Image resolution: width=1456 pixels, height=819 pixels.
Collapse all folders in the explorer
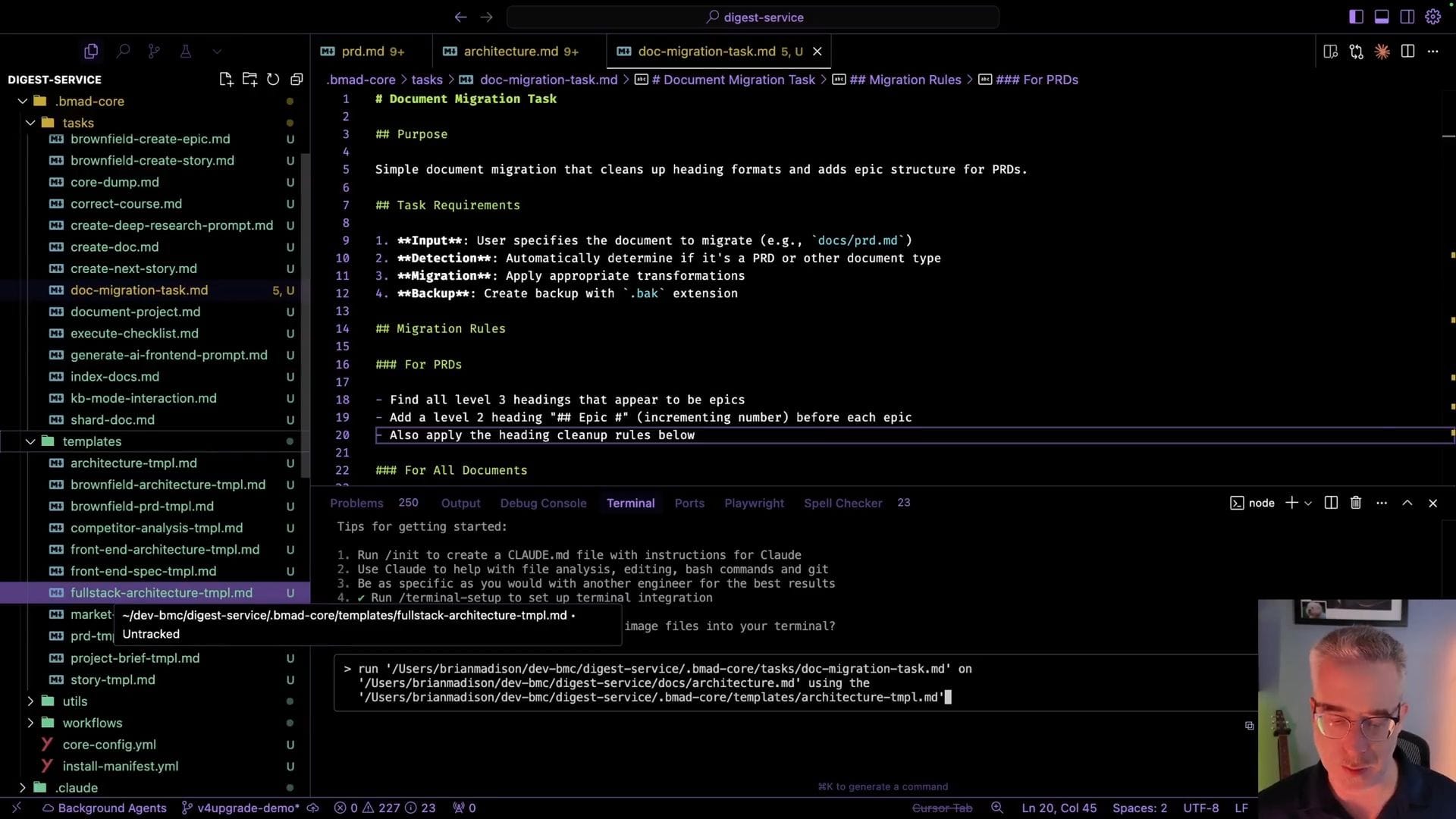[297, 80]
